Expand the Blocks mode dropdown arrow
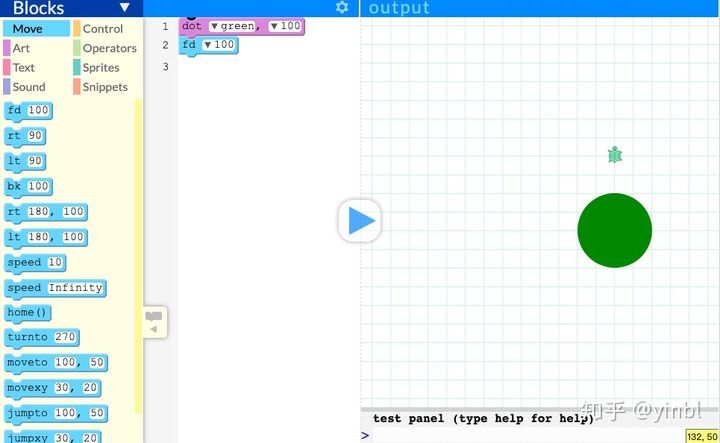This screenshot has width=720, height=443. click(124, 7)
